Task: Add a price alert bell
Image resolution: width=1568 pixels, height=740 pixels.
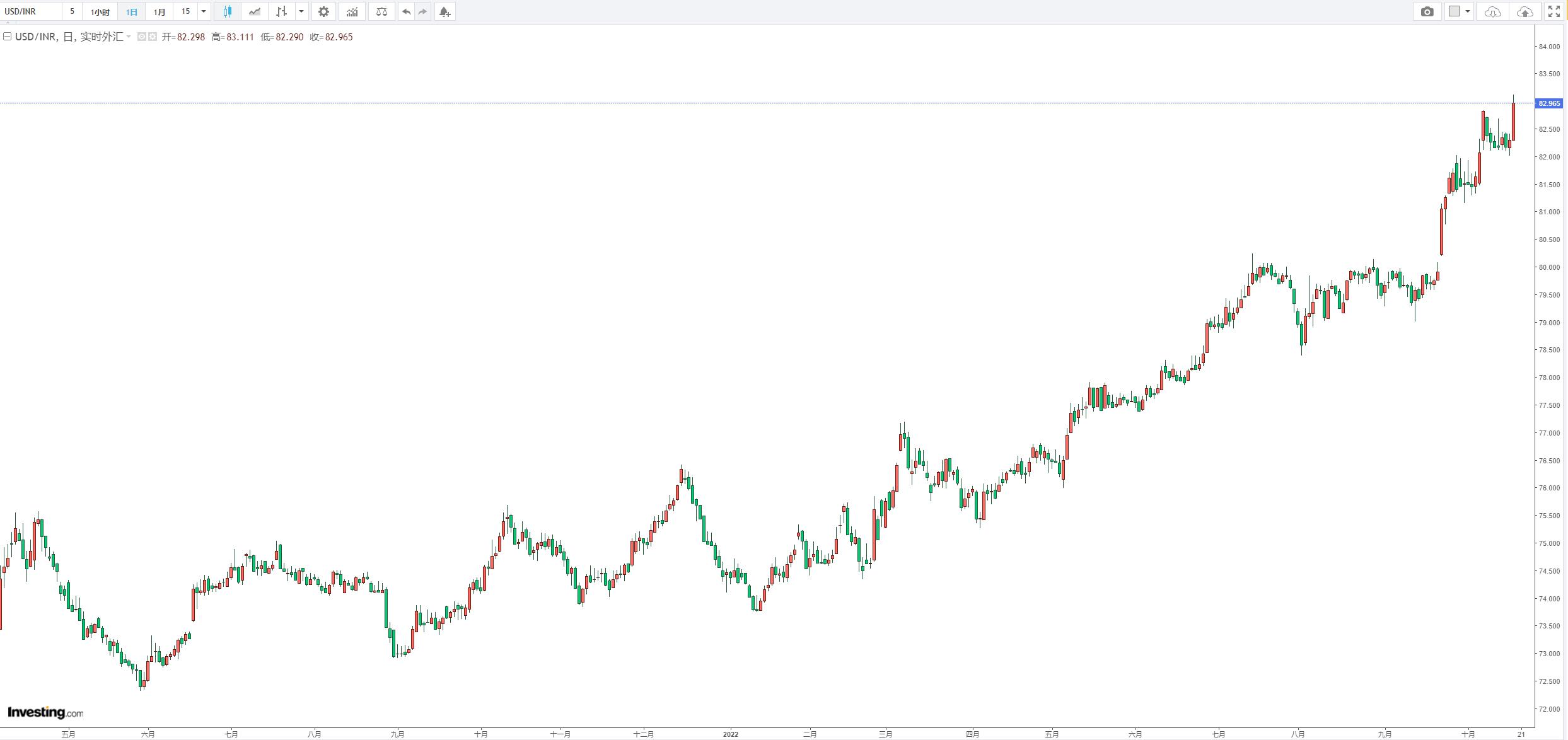Action: click(445, 11)
